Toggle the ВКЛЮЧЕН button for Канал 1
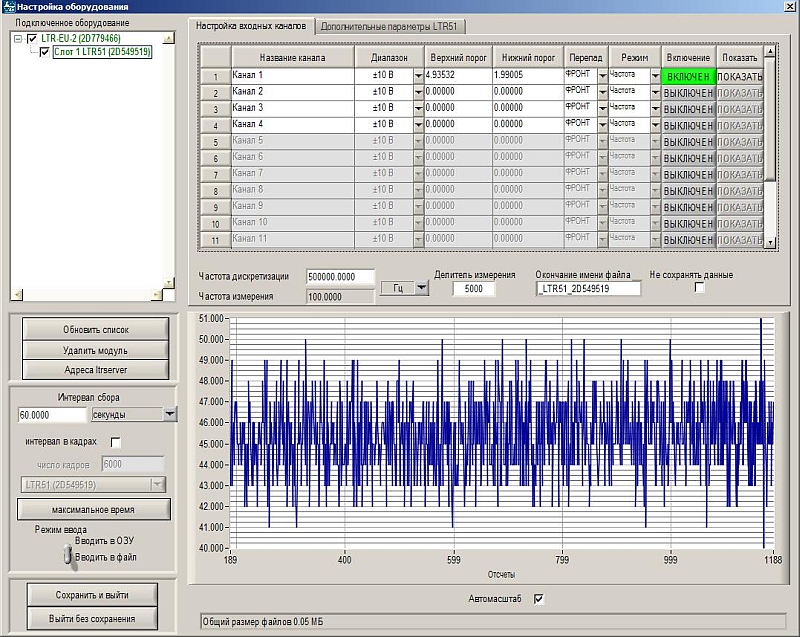This screenshot has height=637, width=800. [x=688, y=77]
